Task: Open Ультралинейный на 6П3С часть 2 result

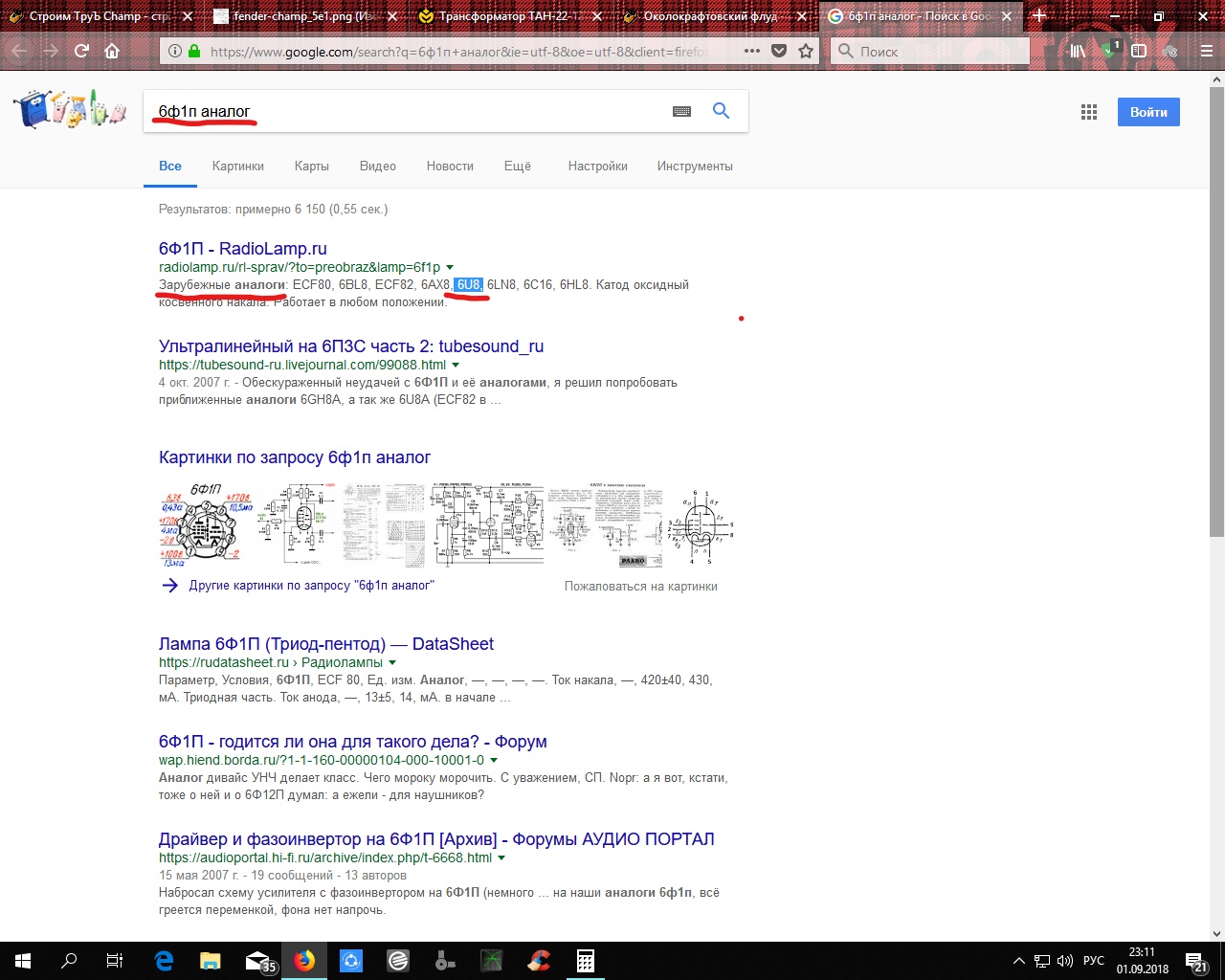Action: click(351, 346)
